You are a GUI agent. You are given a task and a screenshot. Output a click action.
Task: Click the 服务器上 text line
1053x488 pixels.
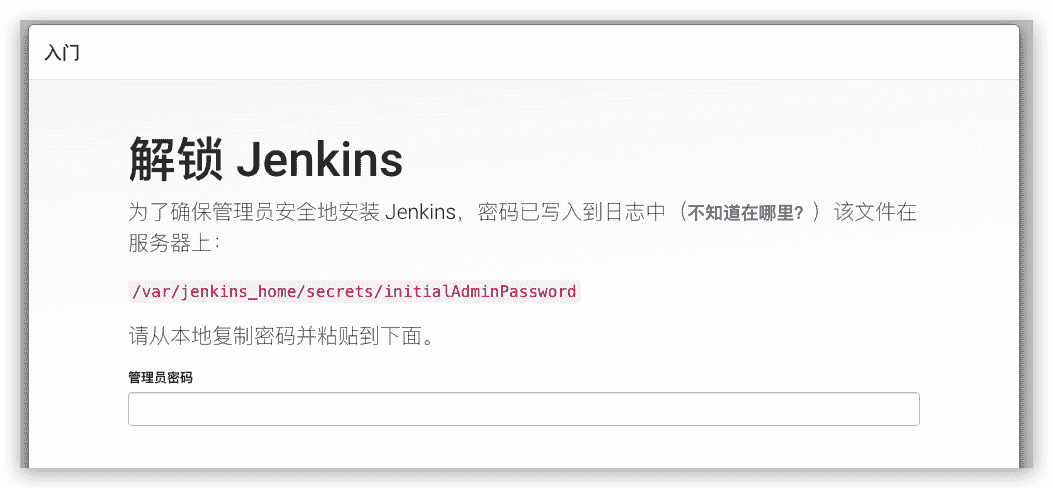(174, 243)
